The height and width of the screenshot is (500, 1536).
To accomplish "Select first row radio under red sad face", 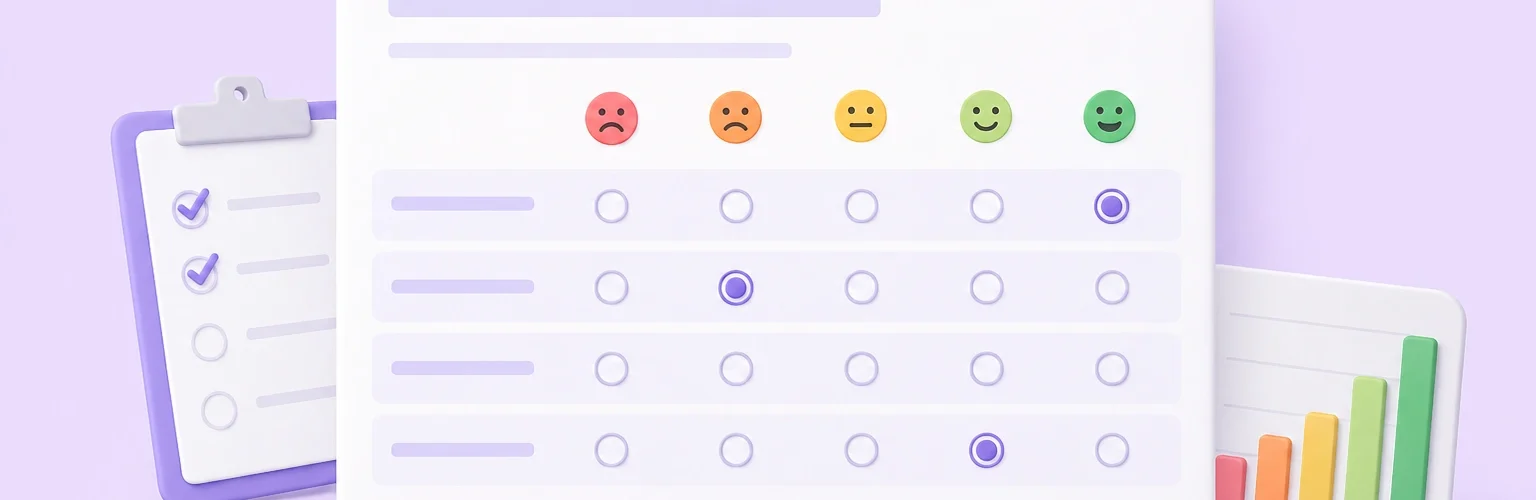I will point(612,206).
